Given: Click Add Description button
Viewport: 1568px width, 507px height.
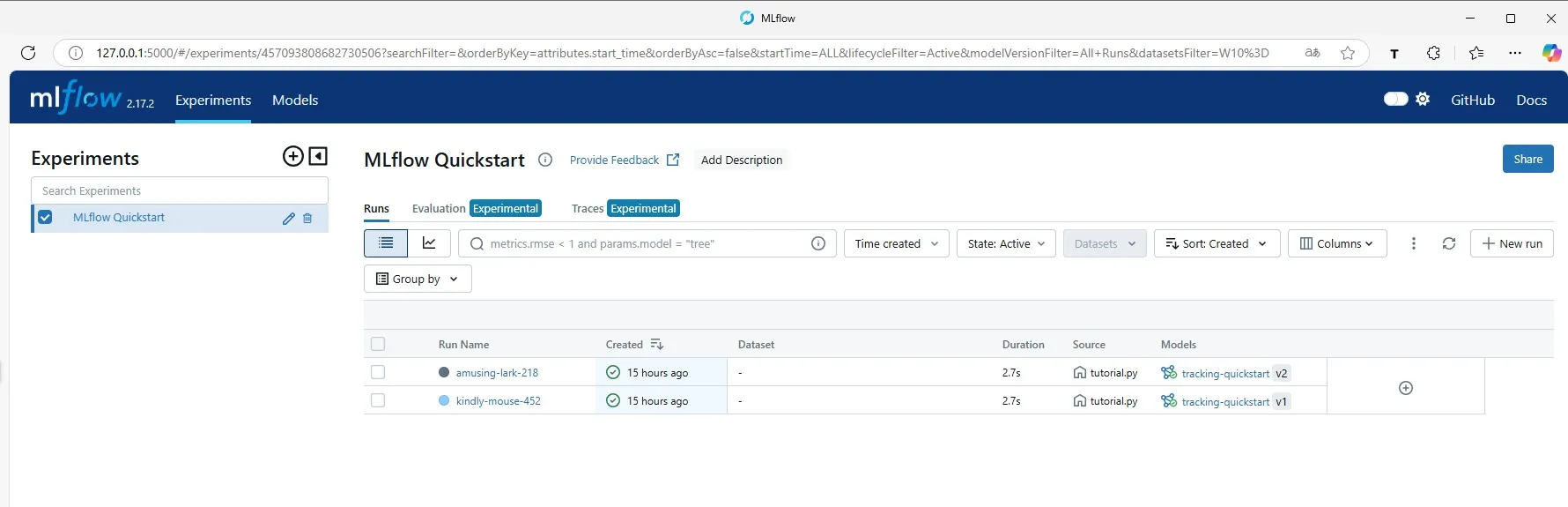Looking at the screenshot, I should [742, 160].
